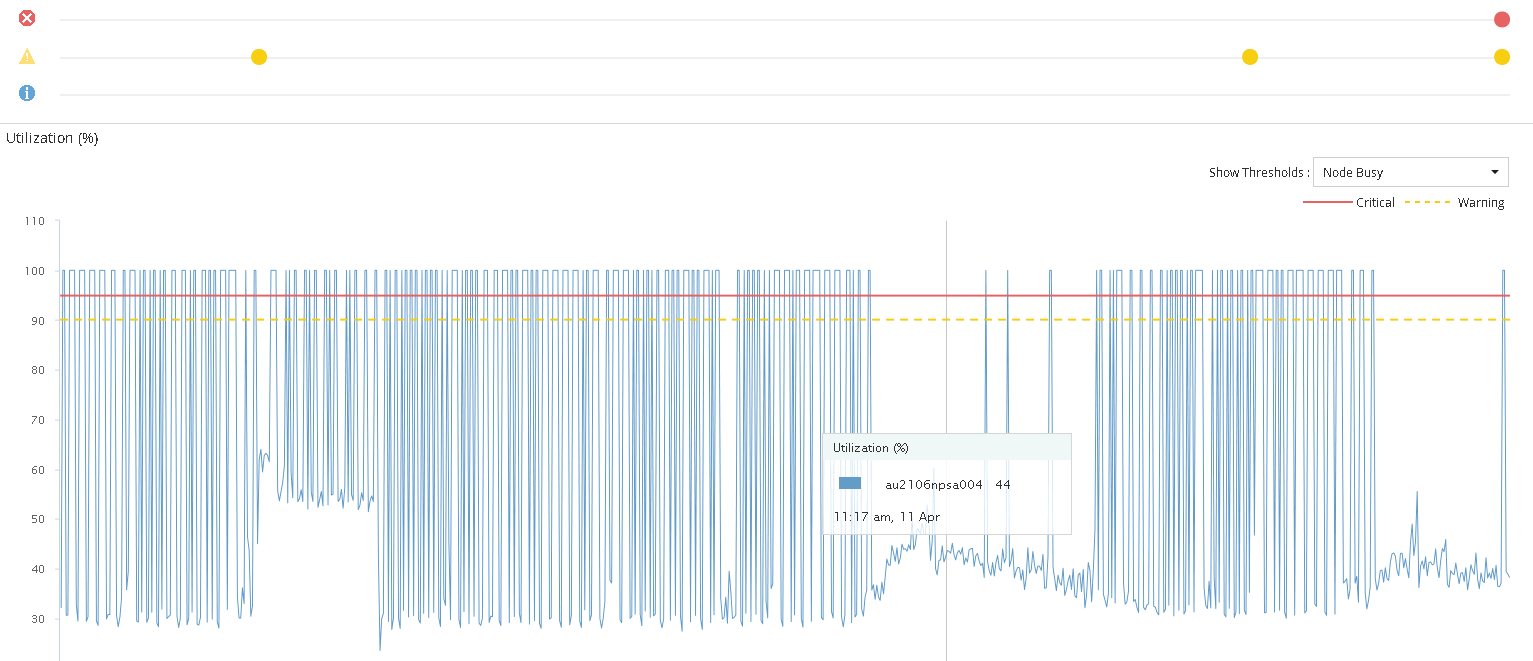Toggle the Critical legend entry
1533x661 pixels.
pyautogui.click(x=1349, y=203)
